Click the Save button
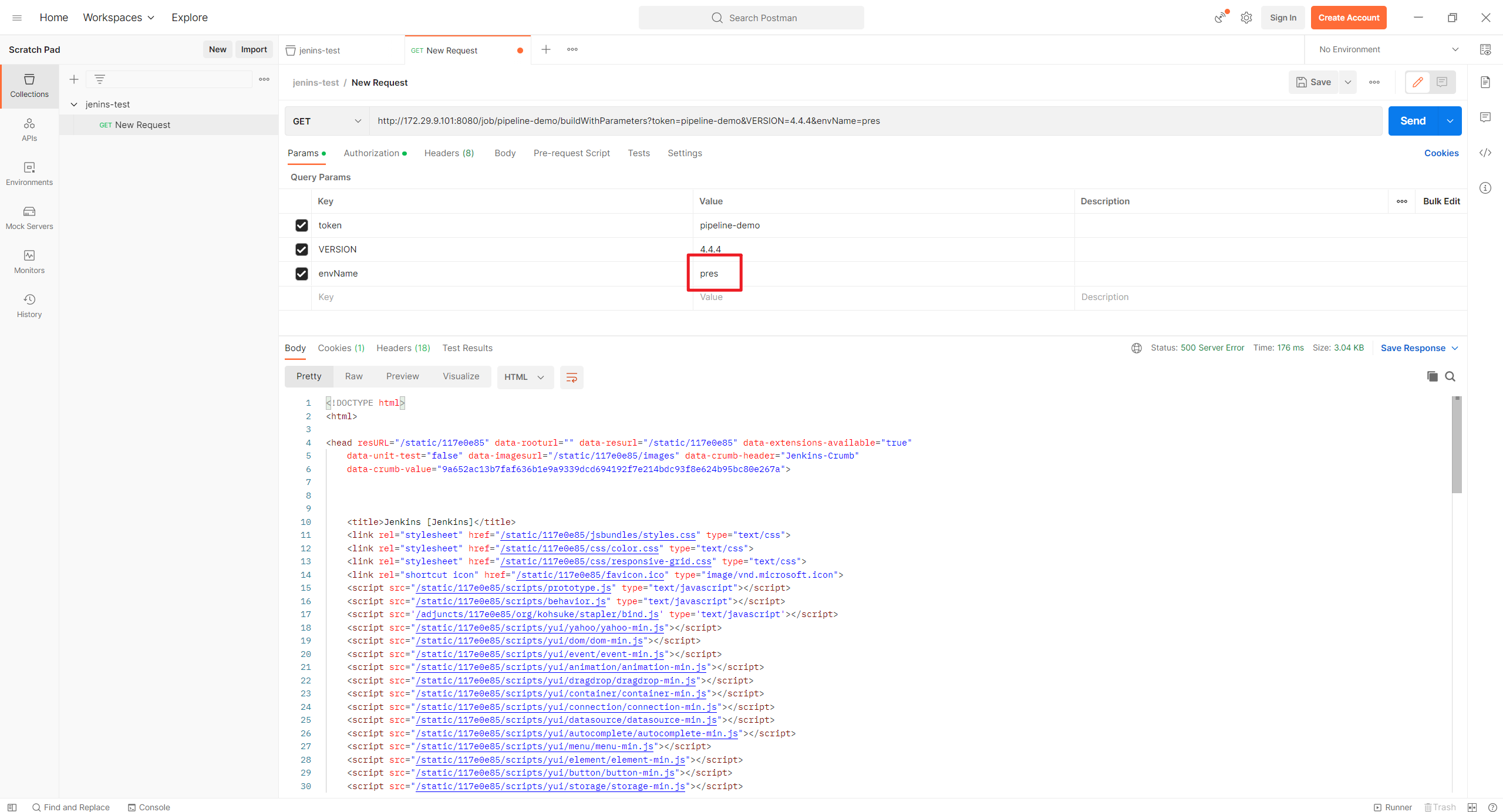 1314,82
